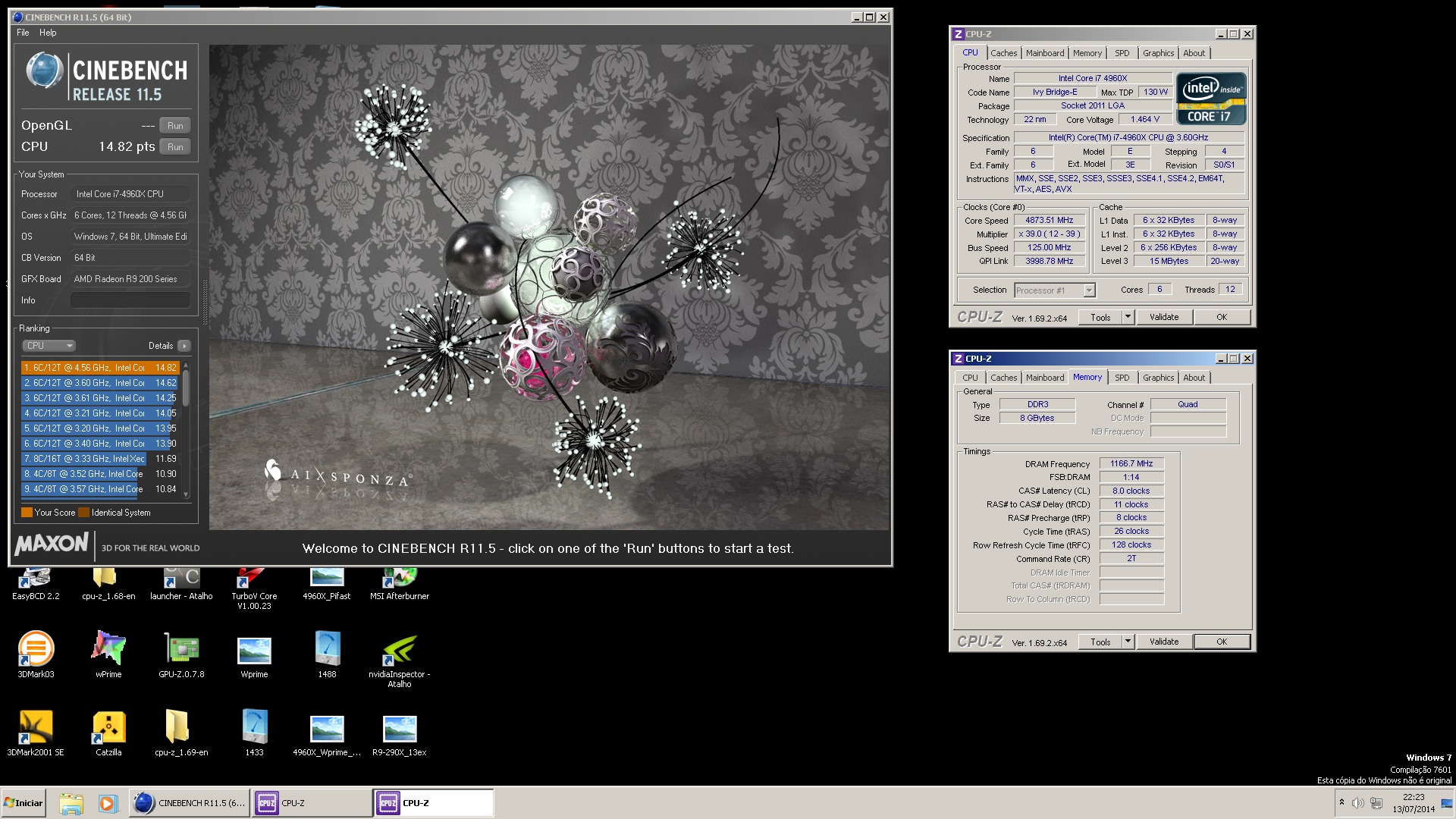This screenshot has width=1456, height=819.
Task: Click OK in upper CPU-Z window
Action: (x=1222, y=318)
